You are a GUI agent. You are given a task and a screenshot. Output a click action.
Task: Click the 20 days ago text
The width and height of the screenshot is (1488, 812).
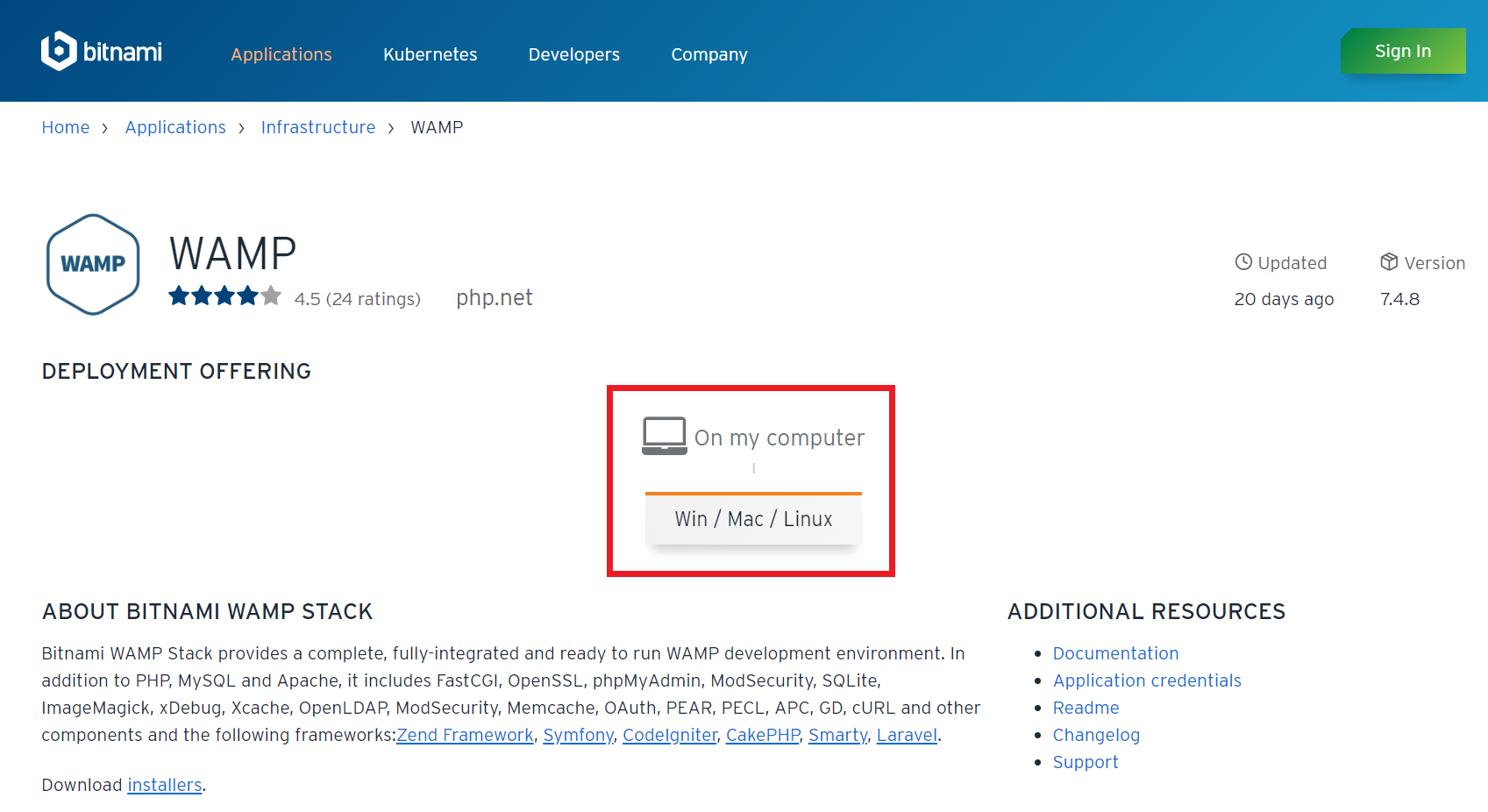click(x=1284, y=299)
